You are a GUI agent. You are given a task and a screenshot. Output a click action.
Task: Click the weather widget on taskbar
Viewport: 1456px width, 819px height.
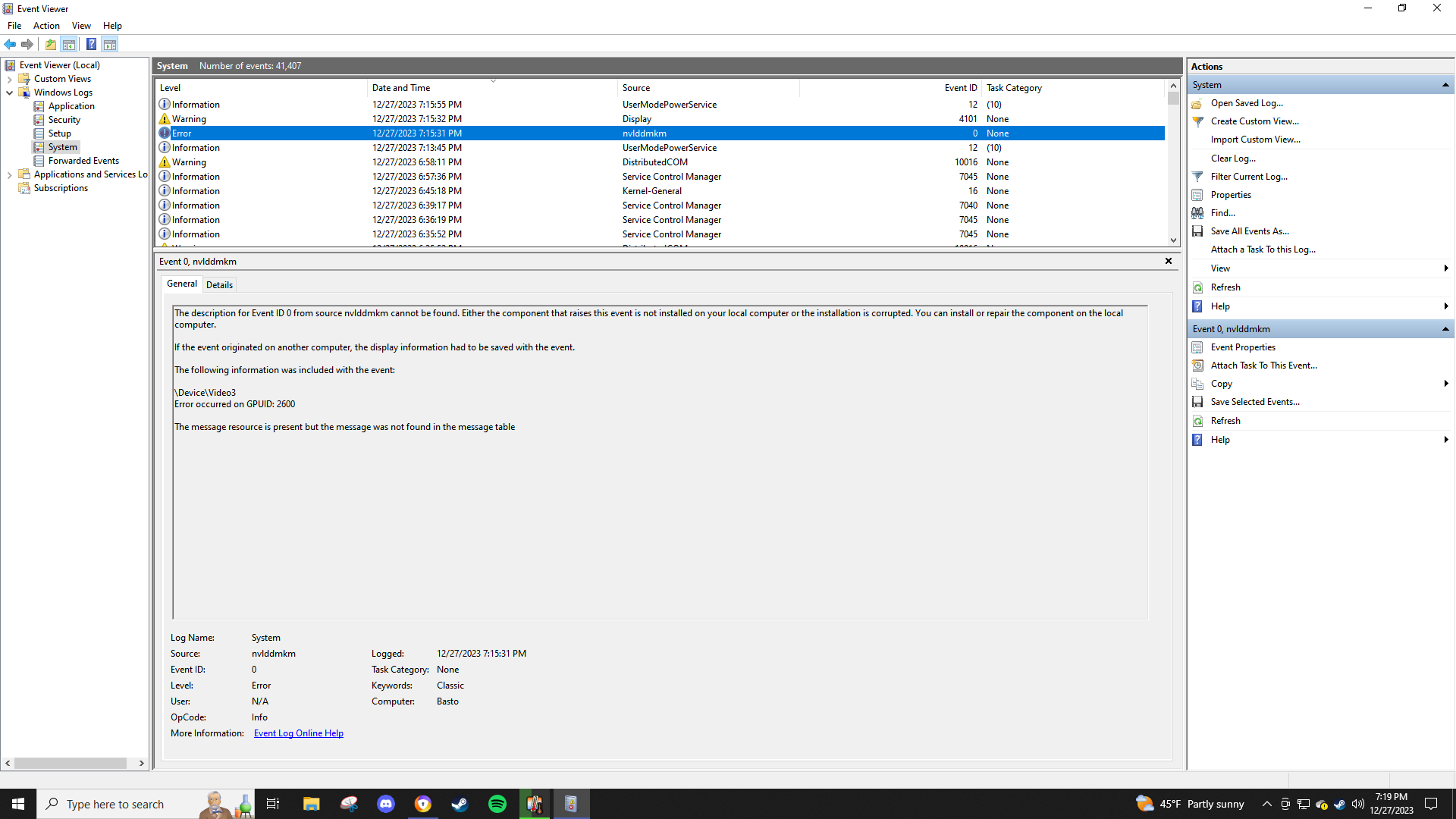coord(1190,804)
